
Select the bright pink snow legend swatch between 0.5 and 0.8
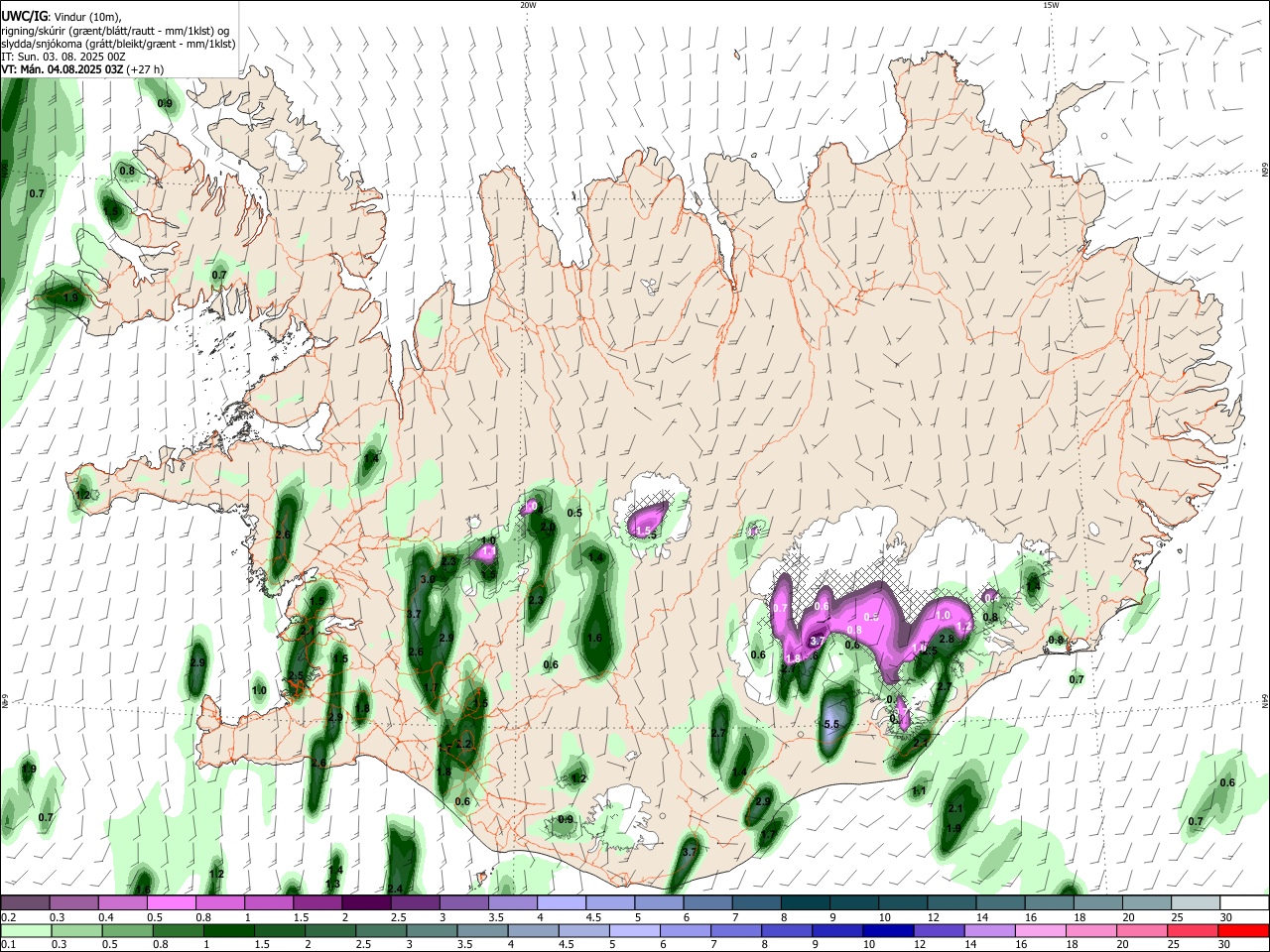click(x=172, y=903)
